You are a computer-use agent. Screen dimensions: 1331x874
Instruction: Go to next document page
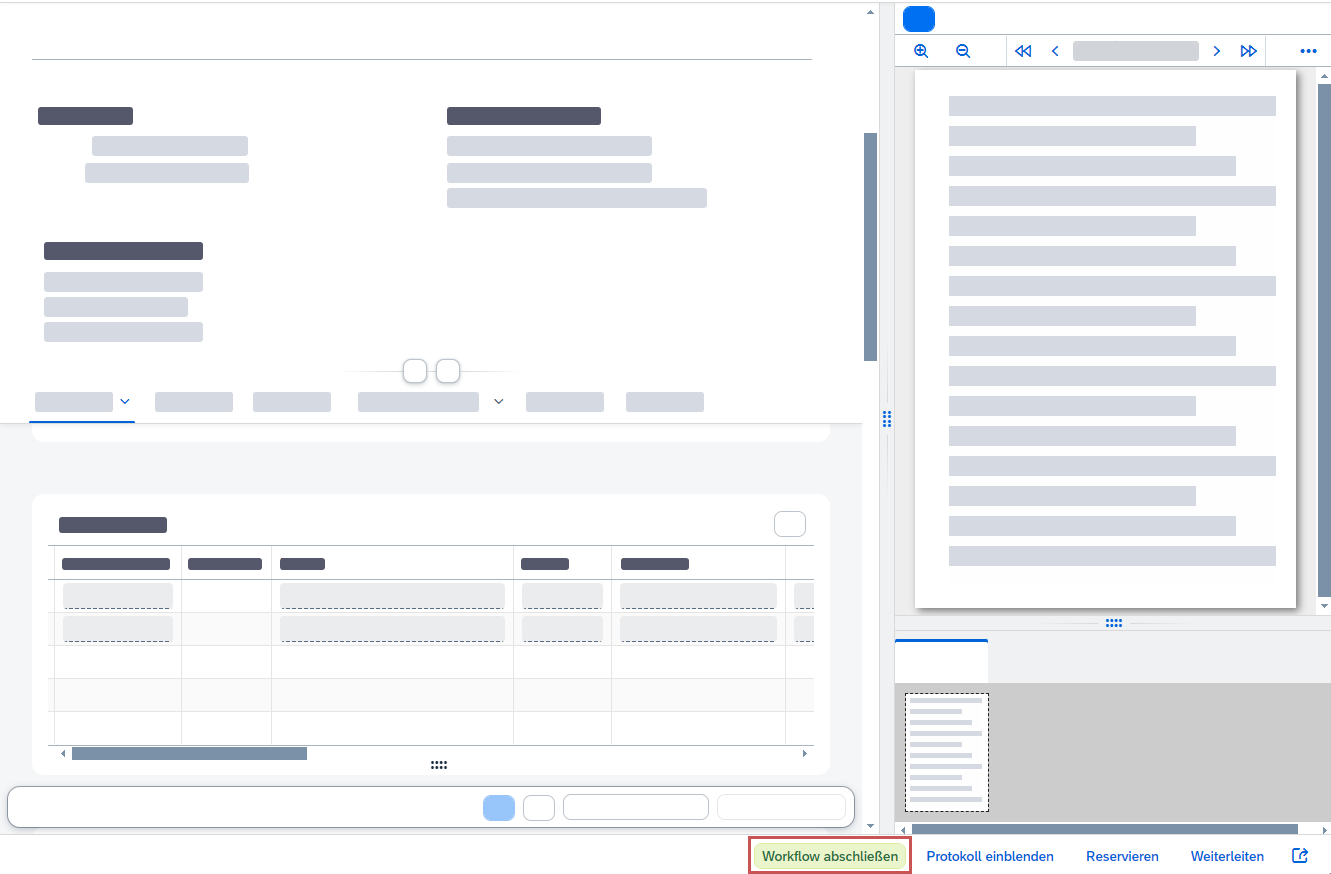point(1216,51)
